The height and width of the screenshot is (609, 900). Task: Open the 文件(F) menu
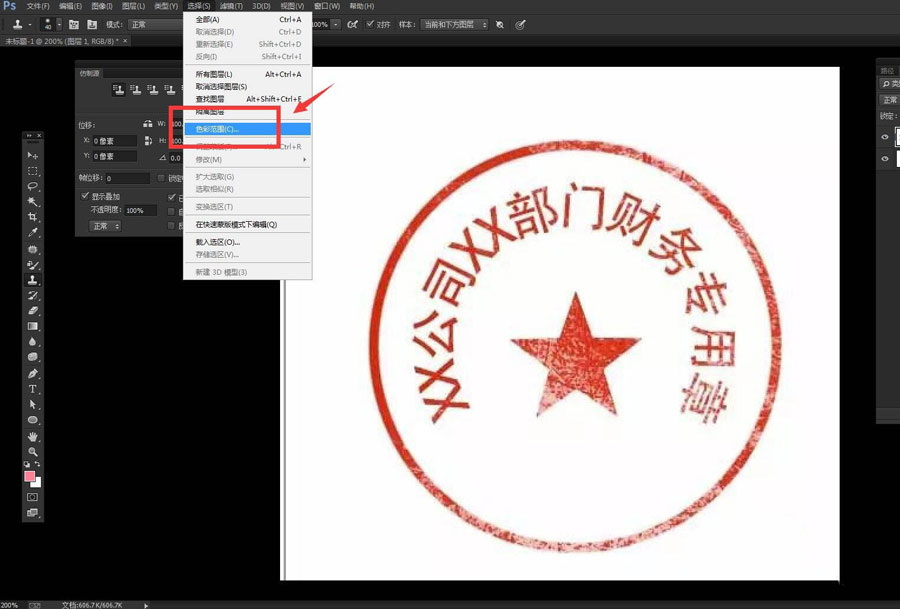[x=38, y=6]
